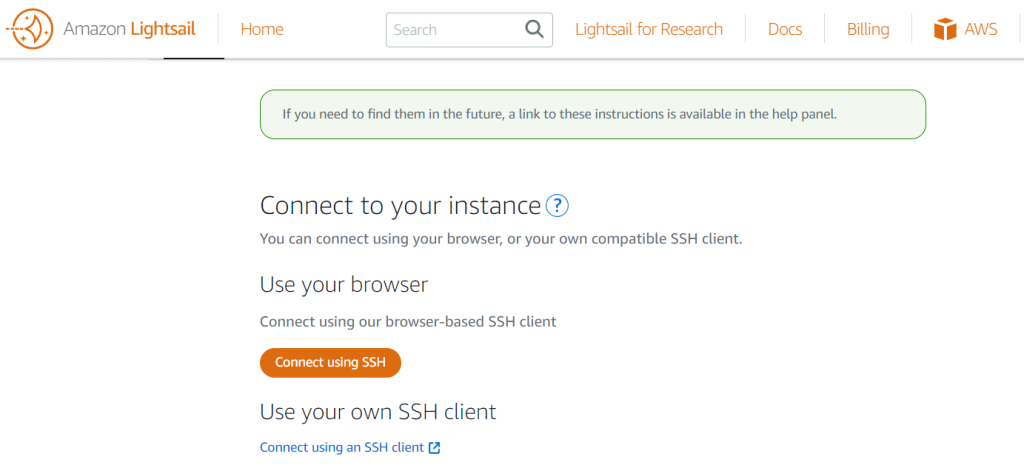Click the Use your browser heading
The image size is (1024, 468).
[x=344, y=284]
